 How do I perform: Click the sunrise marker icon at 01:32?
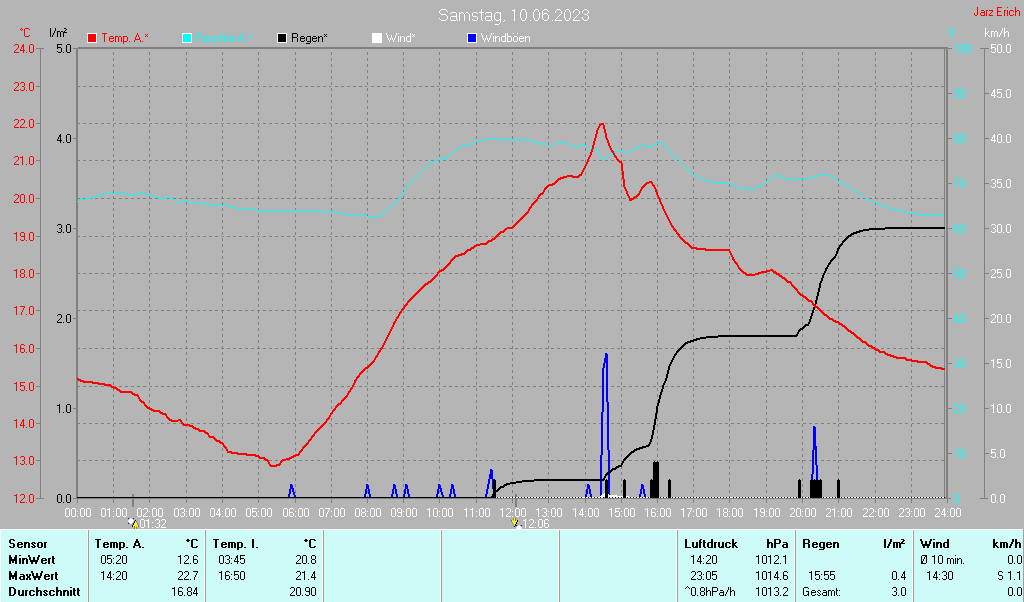tap(133, 524)
